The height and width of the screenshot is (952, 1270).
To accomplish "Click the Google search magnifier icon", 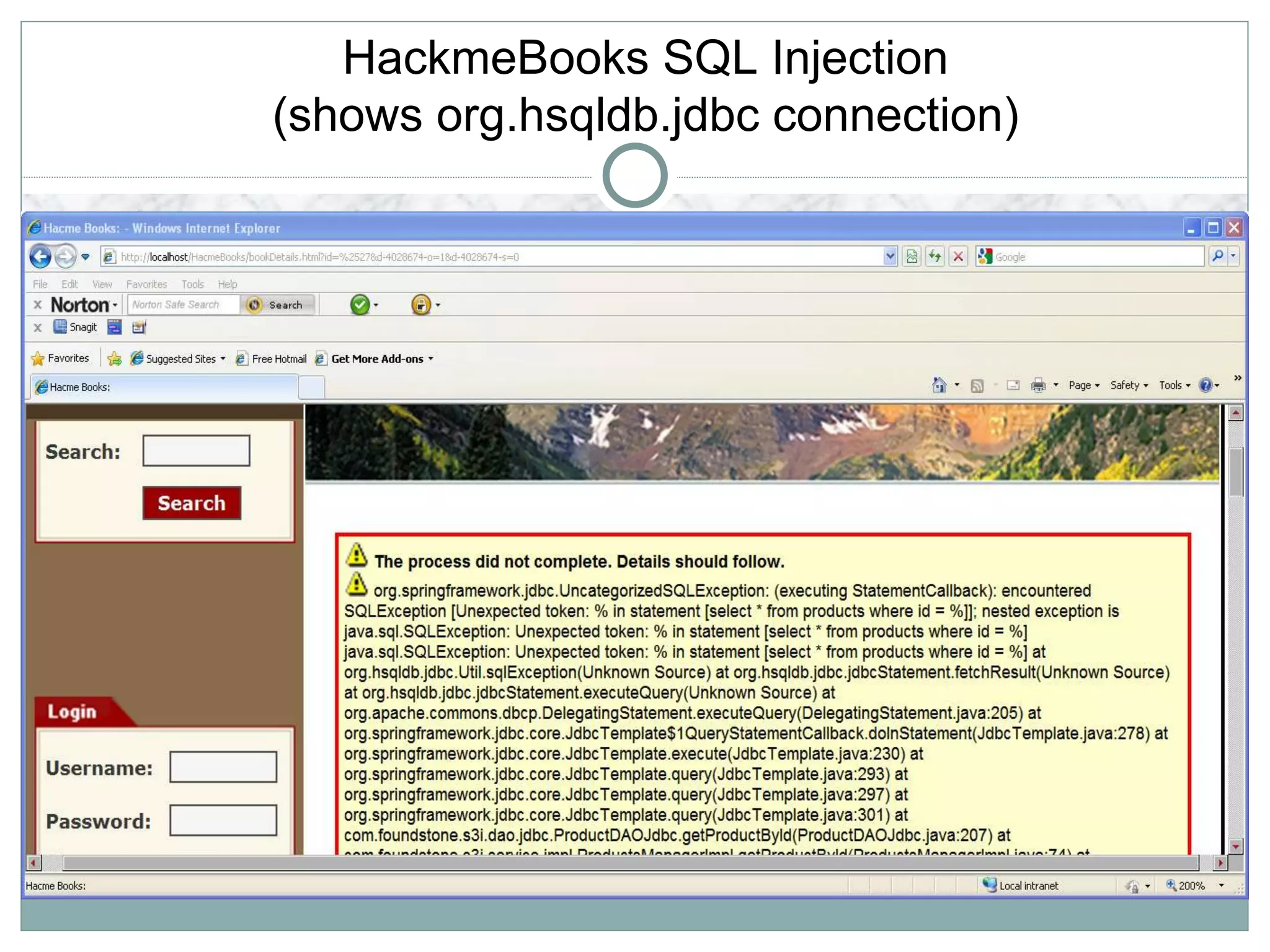I will (1217, 256).
